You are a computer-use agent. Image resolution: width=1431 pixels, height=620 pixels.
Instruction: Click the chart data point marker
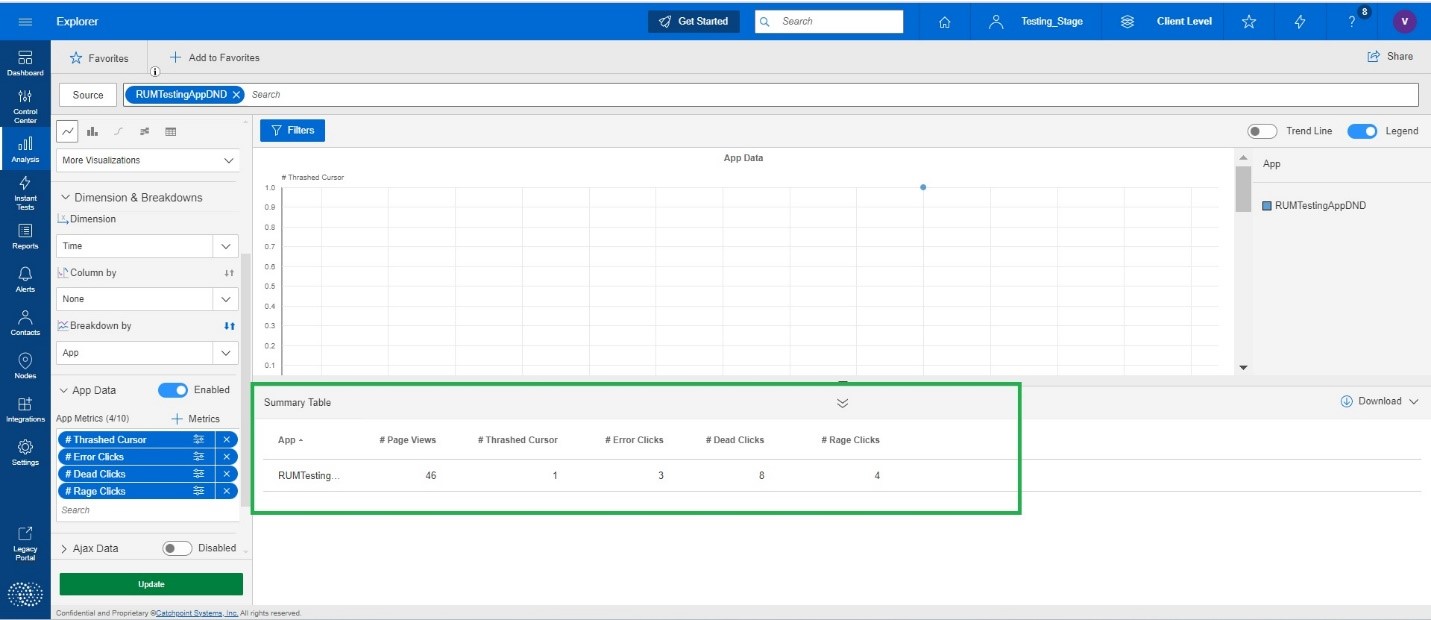(922, 187)
